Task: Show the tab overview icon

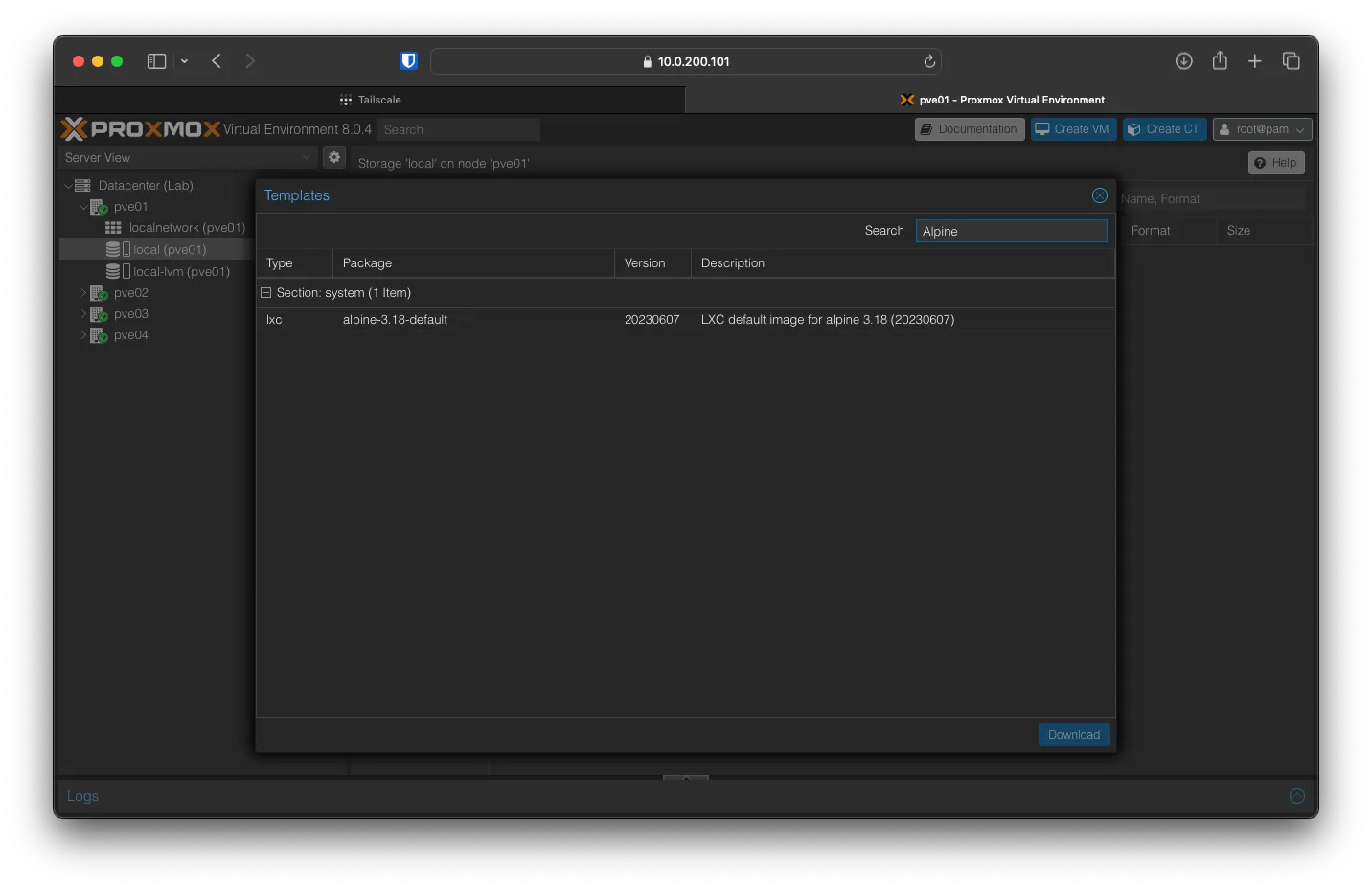Action: click(1292, 61)
